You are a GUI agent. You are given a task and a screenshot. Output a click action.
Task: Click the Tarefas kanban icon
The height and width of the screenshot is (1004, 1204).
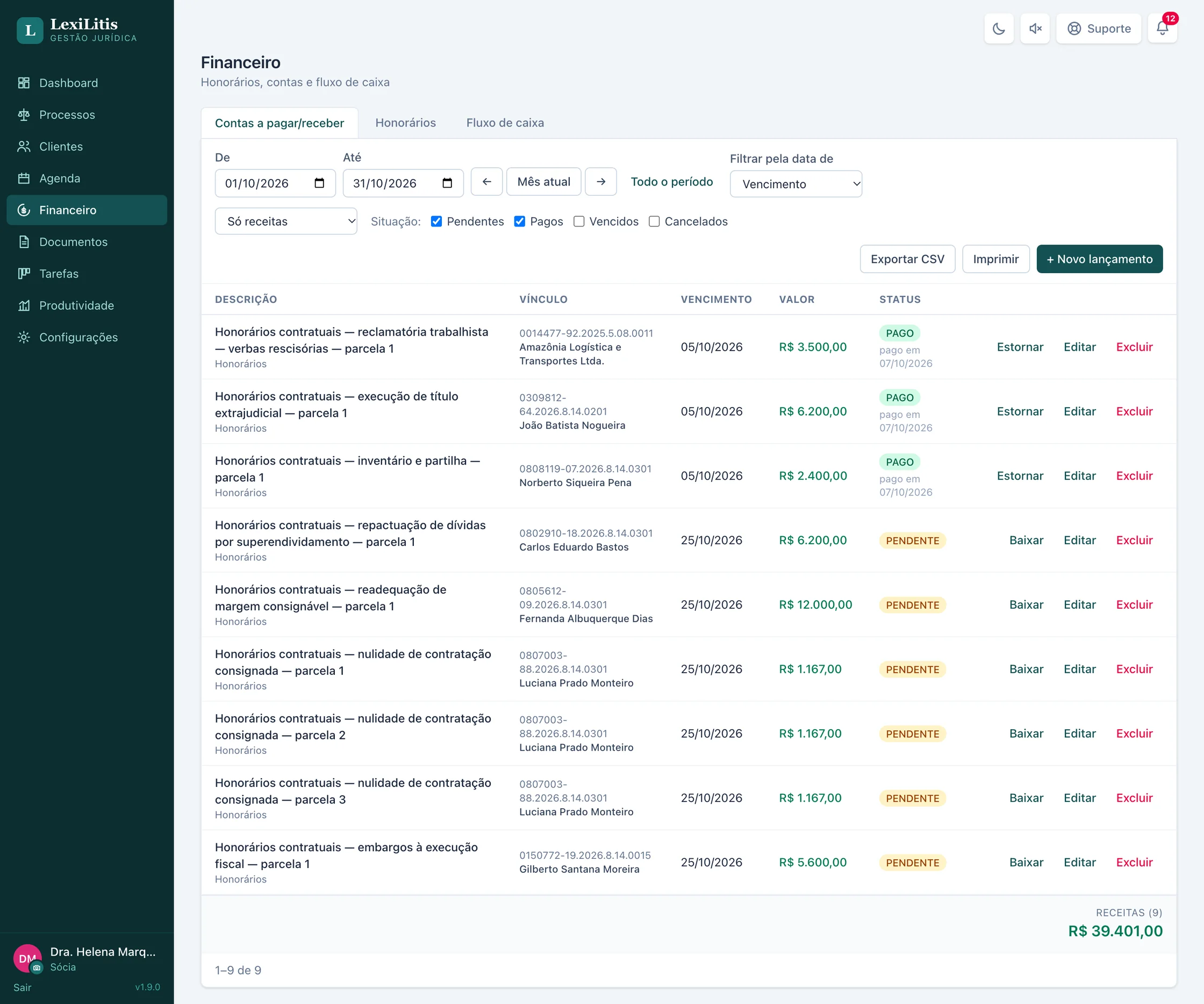point(24,274)
